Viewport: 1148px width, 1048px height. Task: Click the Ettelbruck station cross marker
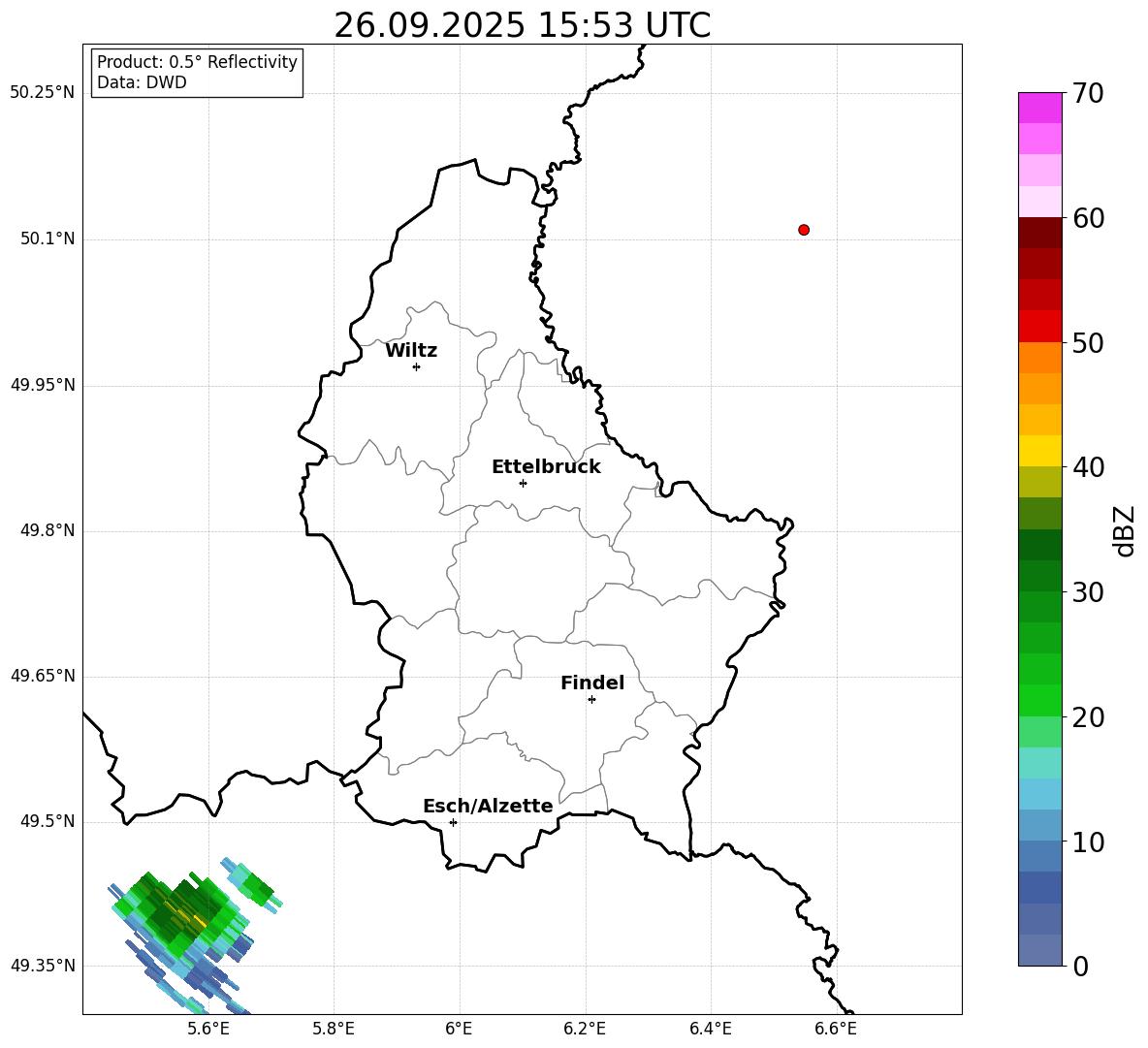click(523, 483)
